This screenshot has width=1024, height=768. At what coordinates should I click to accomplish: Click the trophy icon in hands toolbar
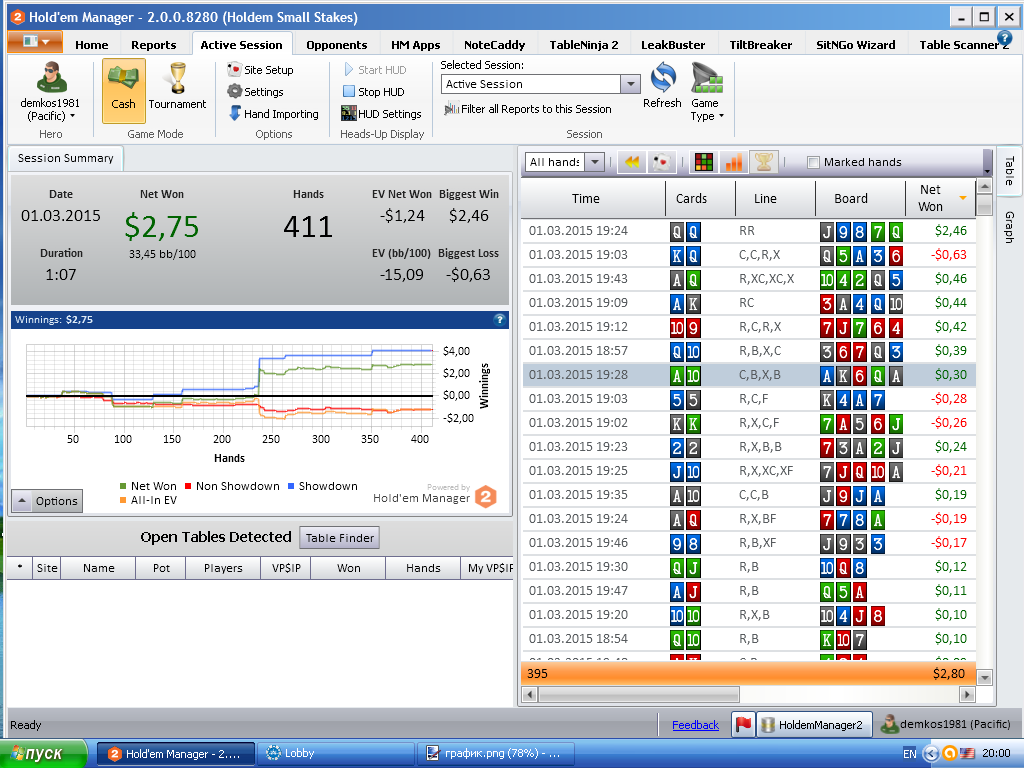click(x=763, y=162)
